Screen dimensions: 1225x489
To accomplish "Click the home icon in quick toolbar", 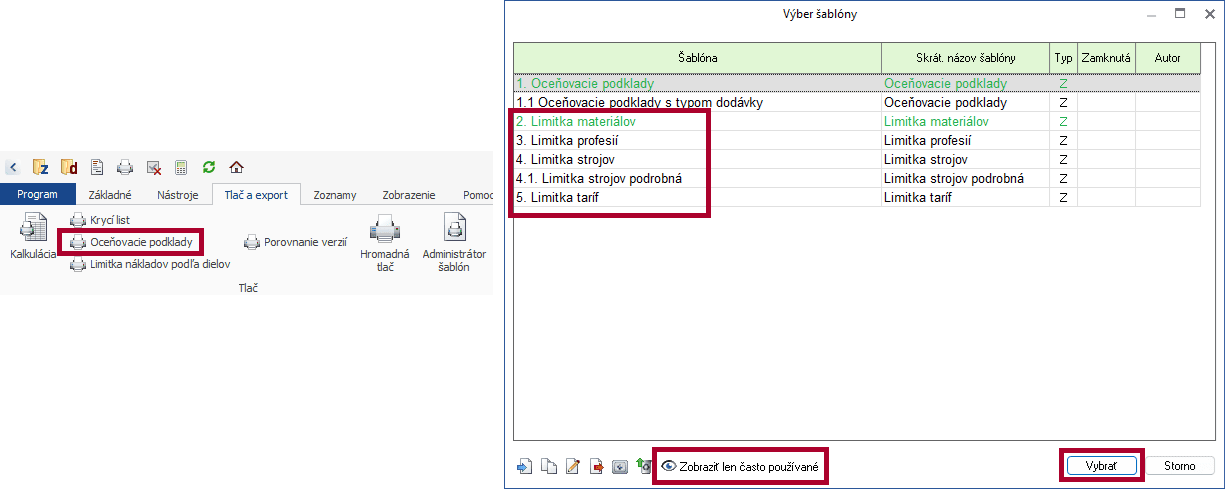I will click(x=236, y=167).
